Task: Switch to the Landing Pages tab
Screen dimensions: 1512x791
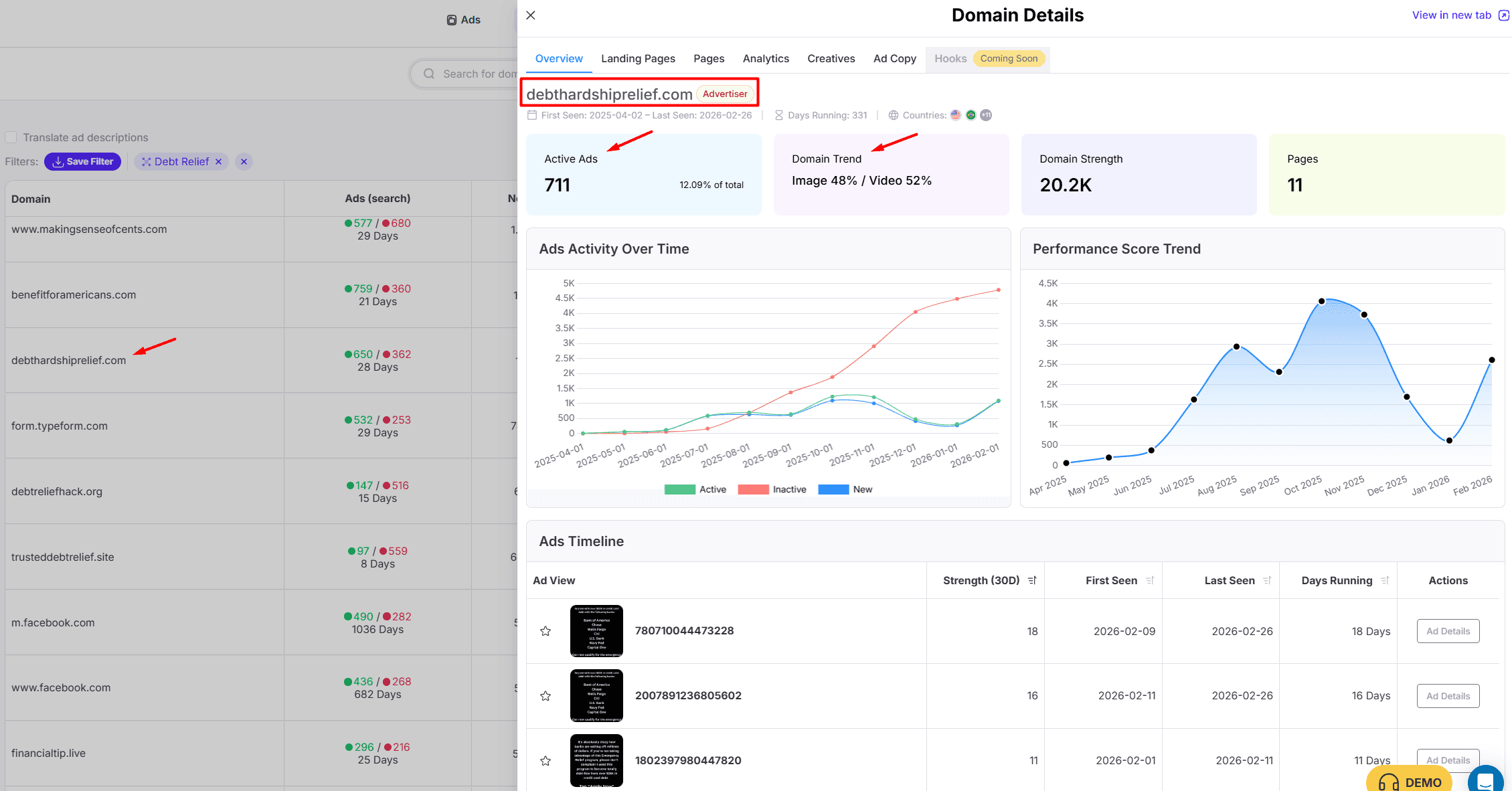Action: click(x=638, y=59)
